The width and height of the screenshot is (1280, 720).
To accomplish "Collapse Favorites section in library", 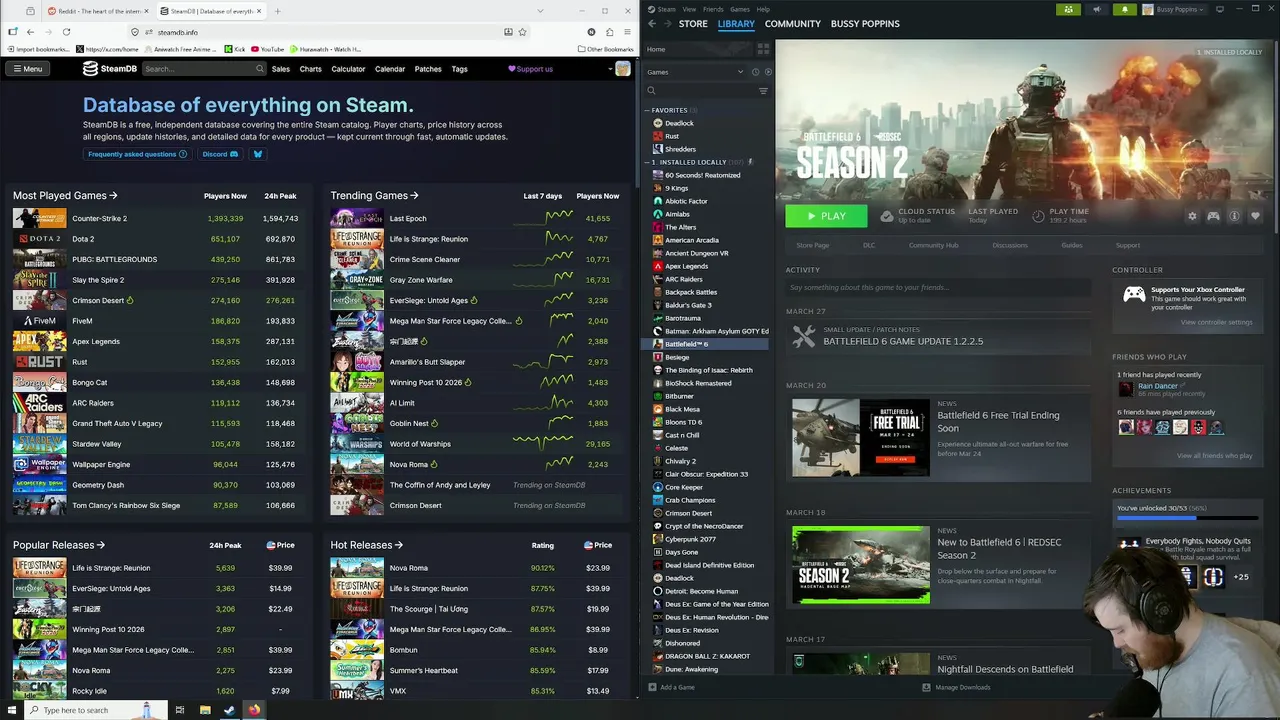I will click(648, 110).
